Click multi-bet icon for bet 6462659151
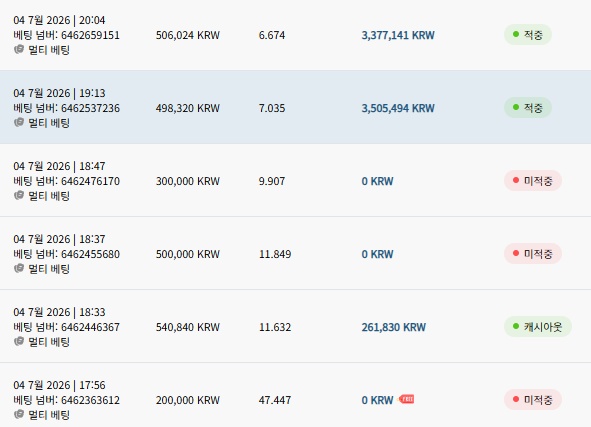 click(x=19, y=49)
